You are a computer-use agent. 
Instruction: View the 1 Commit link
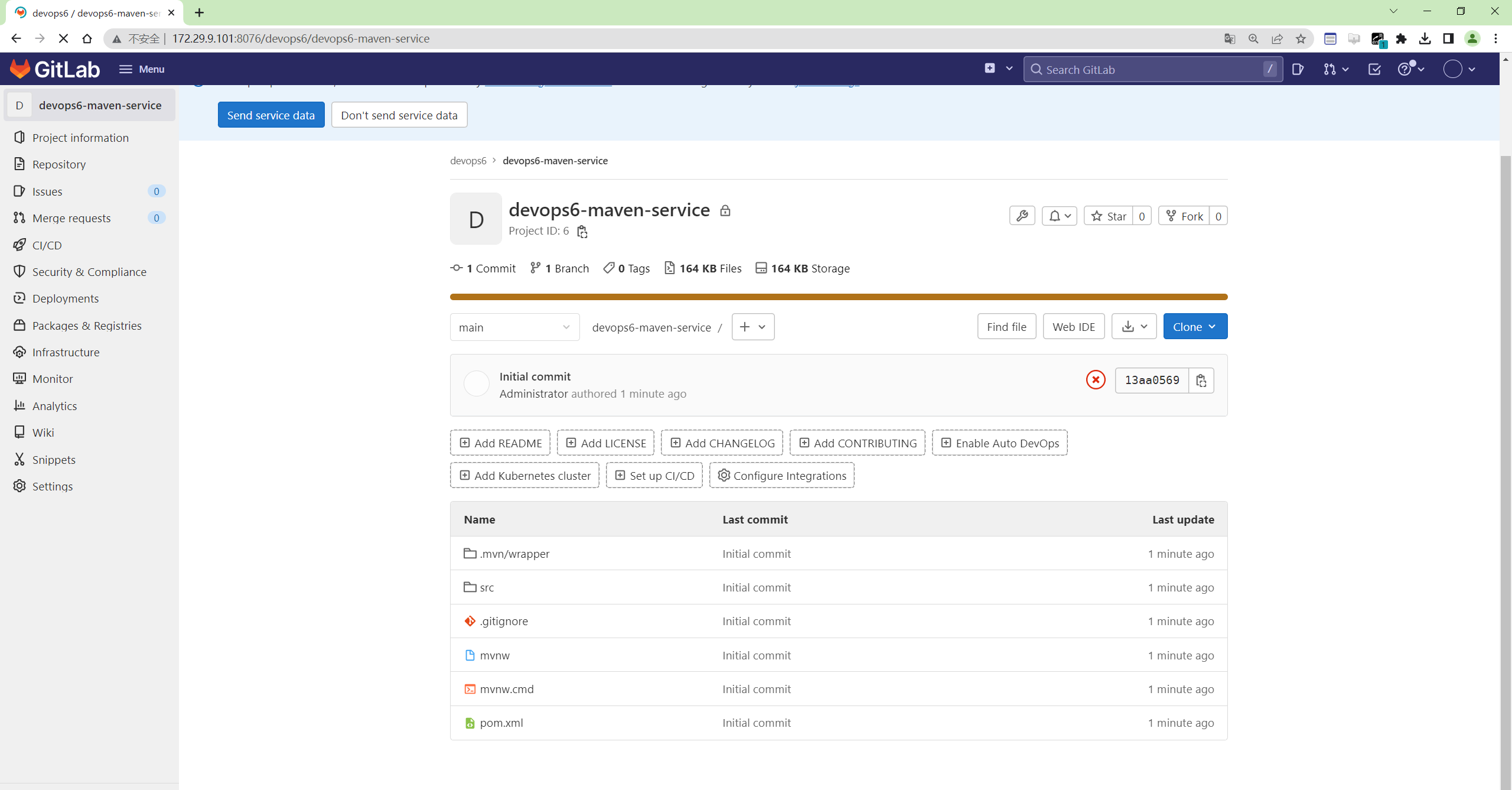[483, 268]
